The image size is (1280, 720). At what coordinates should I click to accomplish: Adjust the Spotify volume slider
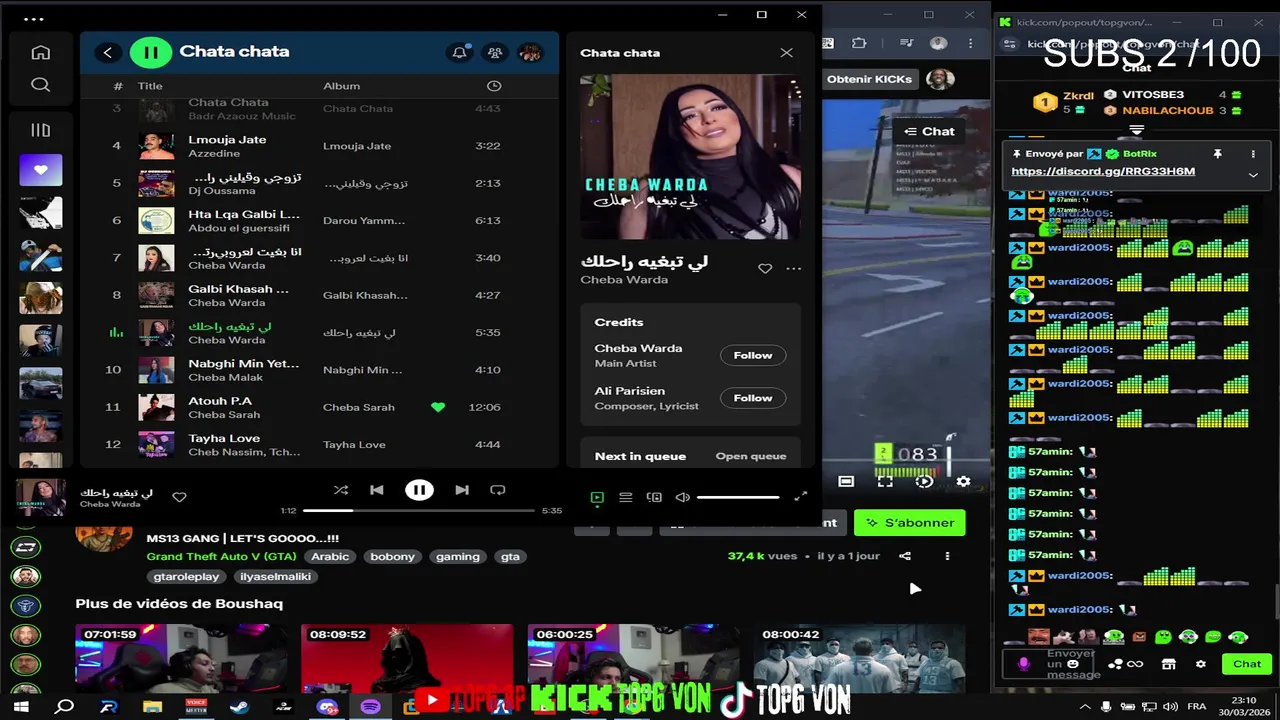tap(738, 497)
